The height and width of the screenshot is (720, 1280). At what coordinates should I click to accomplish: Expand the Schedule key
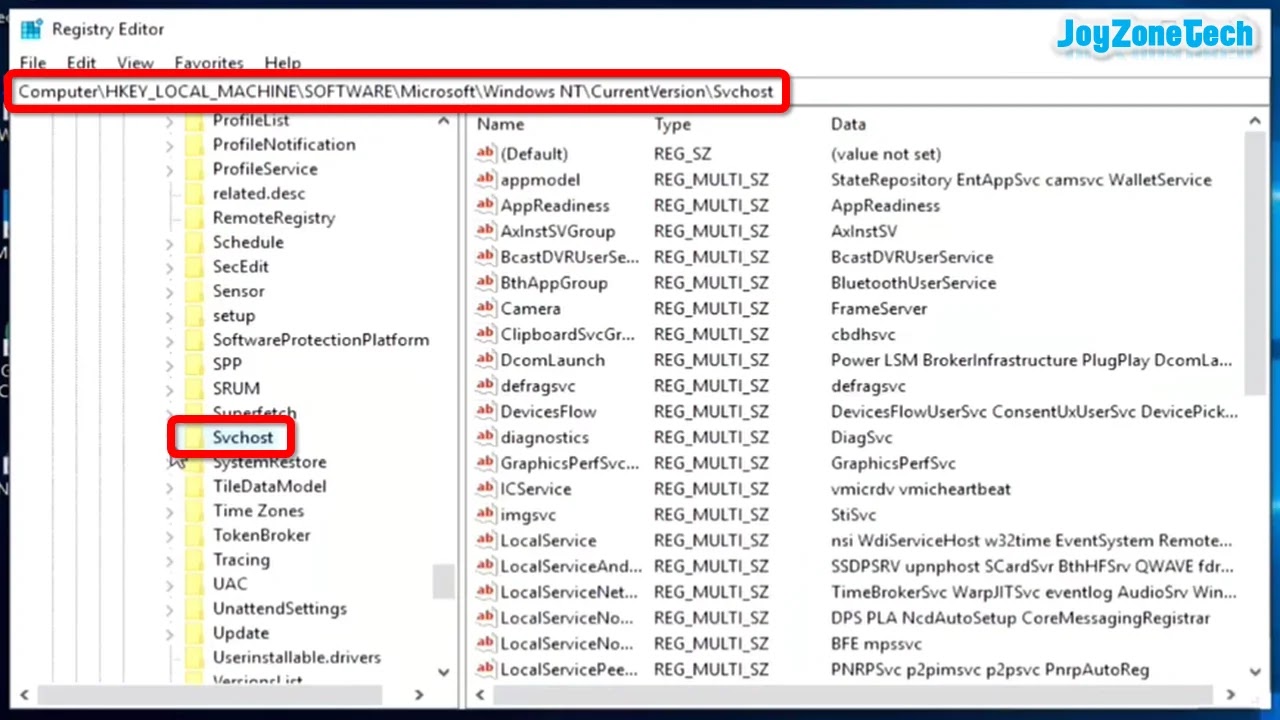(169, 243)
